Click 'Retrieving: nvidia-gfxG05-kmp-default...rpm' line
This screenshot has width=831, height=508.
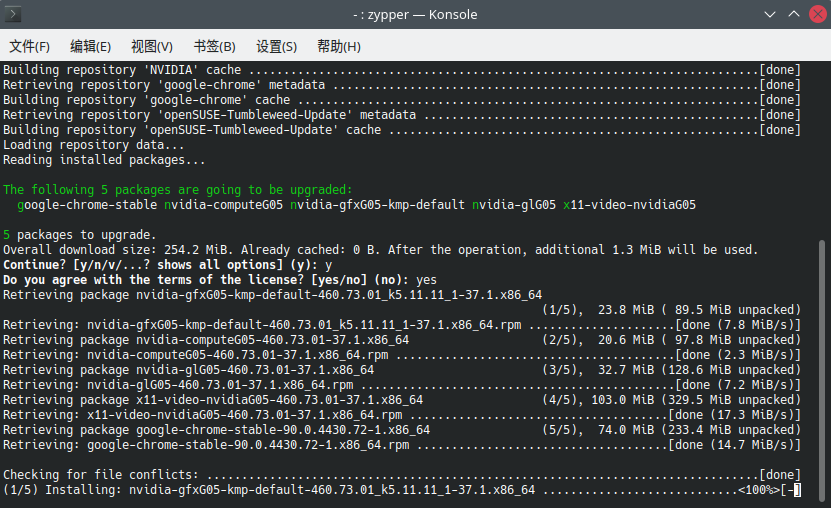[x=401, y=325]
